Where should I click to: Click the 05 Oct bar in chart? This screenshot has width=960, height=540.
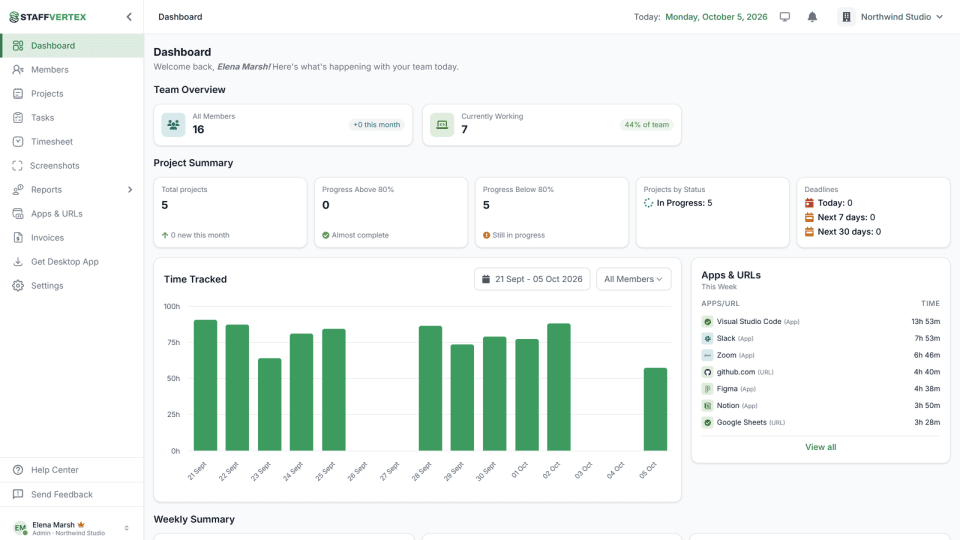[x=655, y=410]
